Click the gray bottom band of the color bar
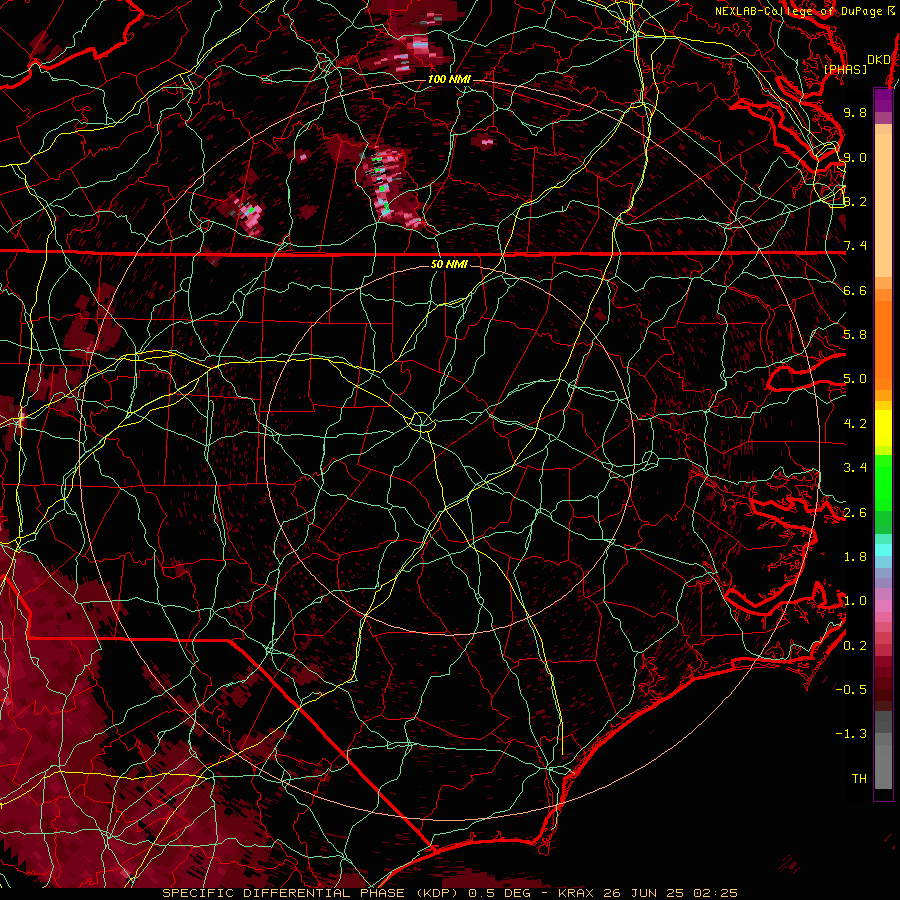The image size is (900, 900). click(883, 769)
